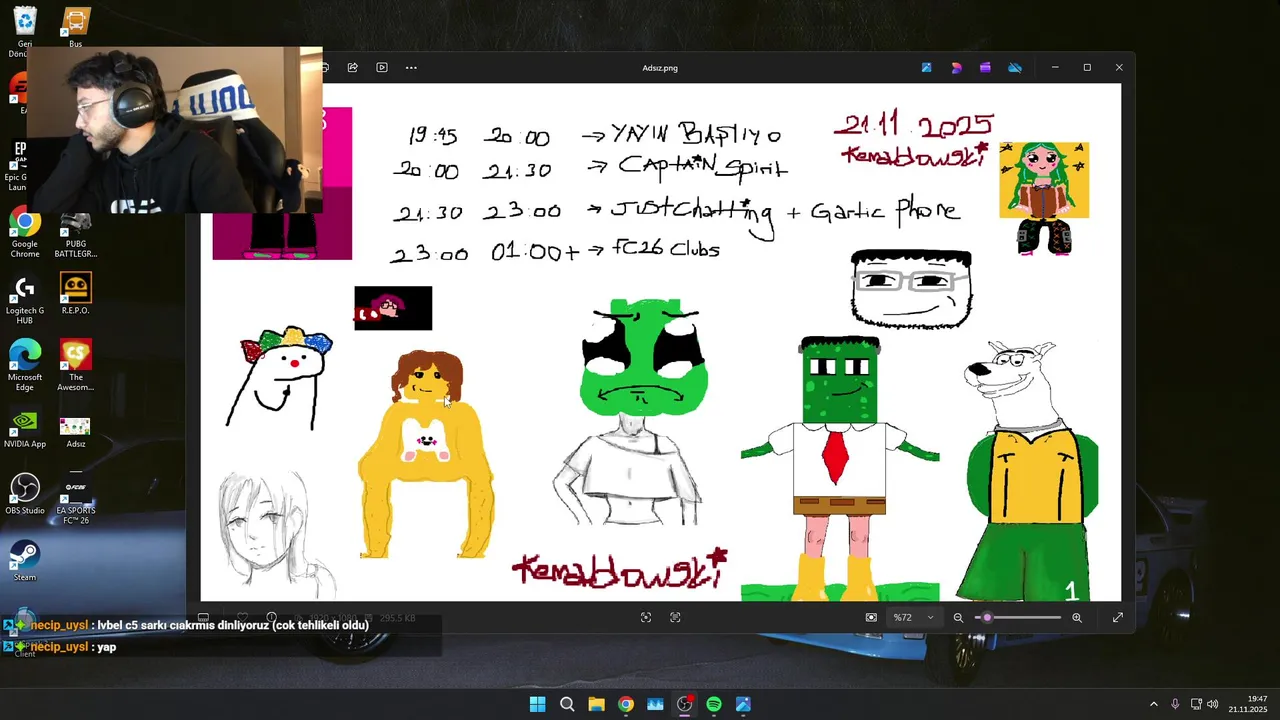Click the text scan (OCR) icon
The height and width of the screenshot is (720, 1280).
(x=675, y=618)
